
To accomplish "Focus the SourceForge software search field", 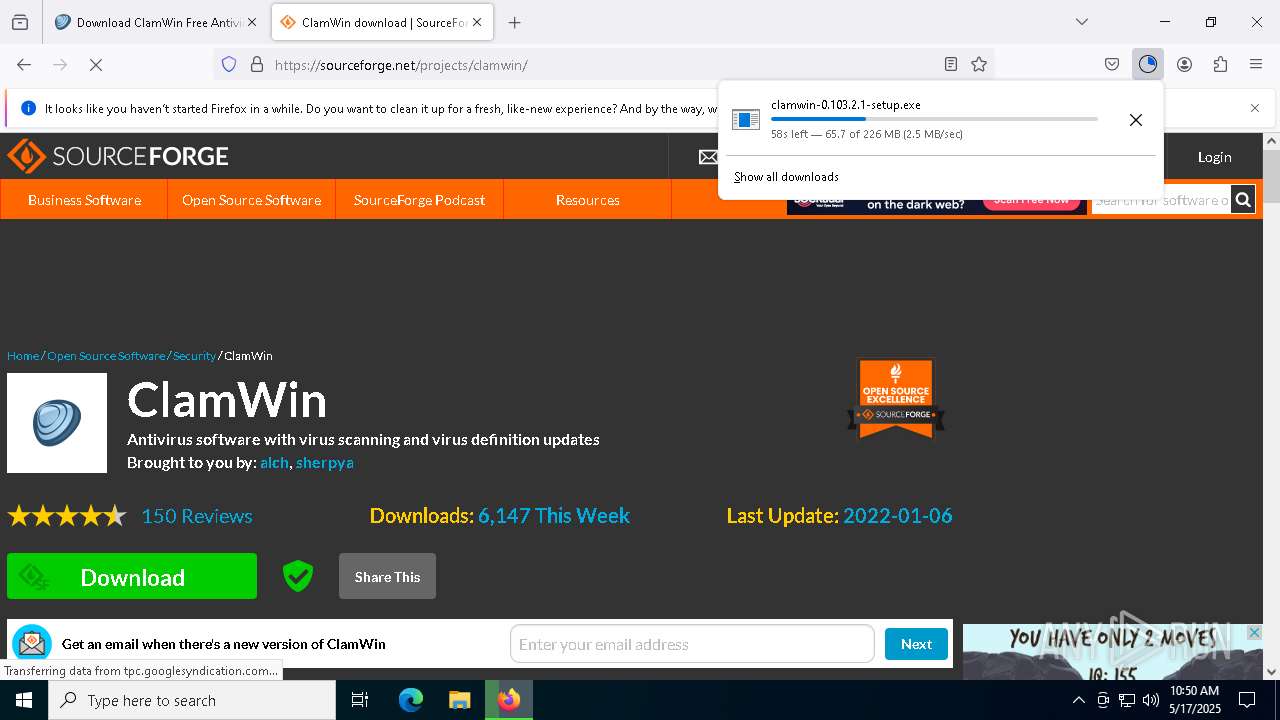I will coord(1161,200).
